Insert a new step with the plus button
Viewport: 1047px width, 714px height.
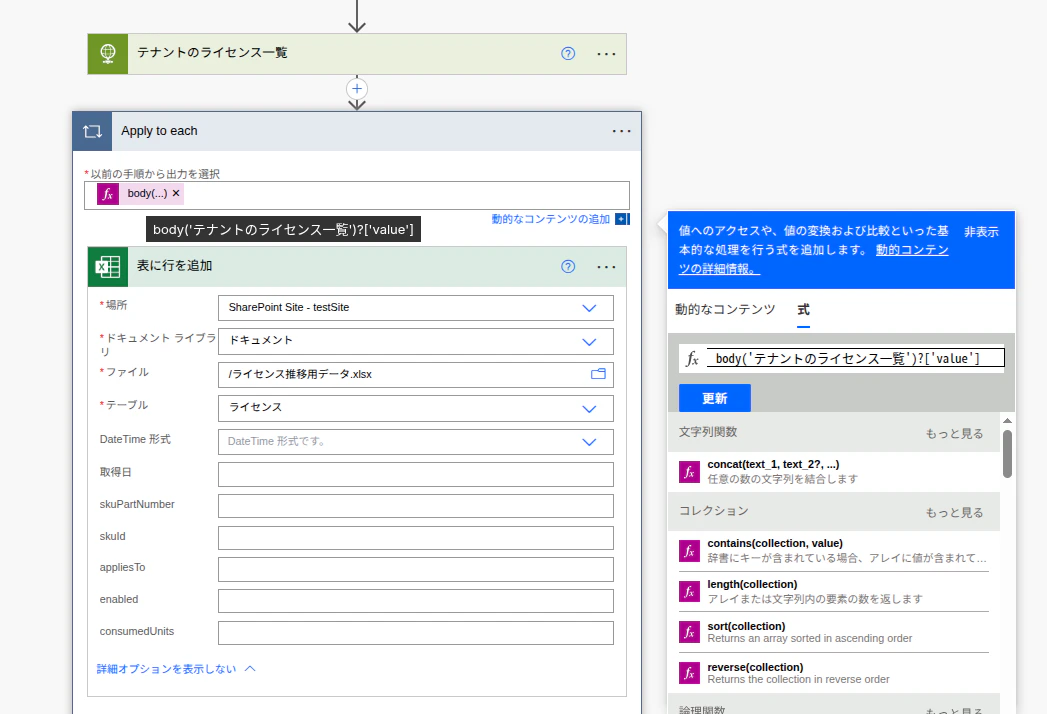pos(357,89)
